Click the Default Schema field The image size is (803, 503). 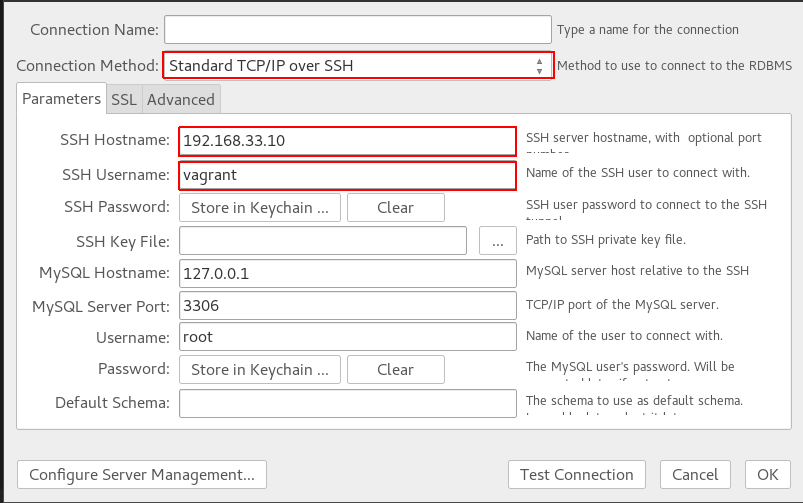(347, 403)
